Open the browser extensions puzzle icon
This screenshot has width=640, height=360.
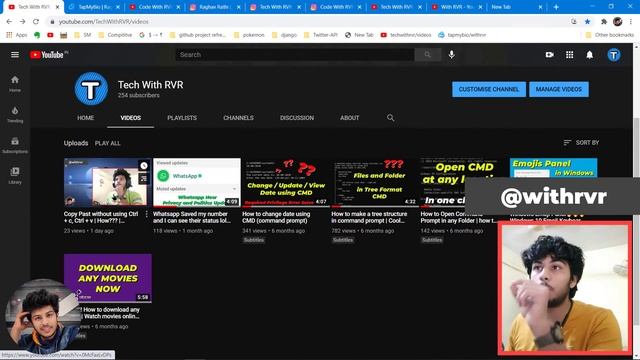point(604,22)
